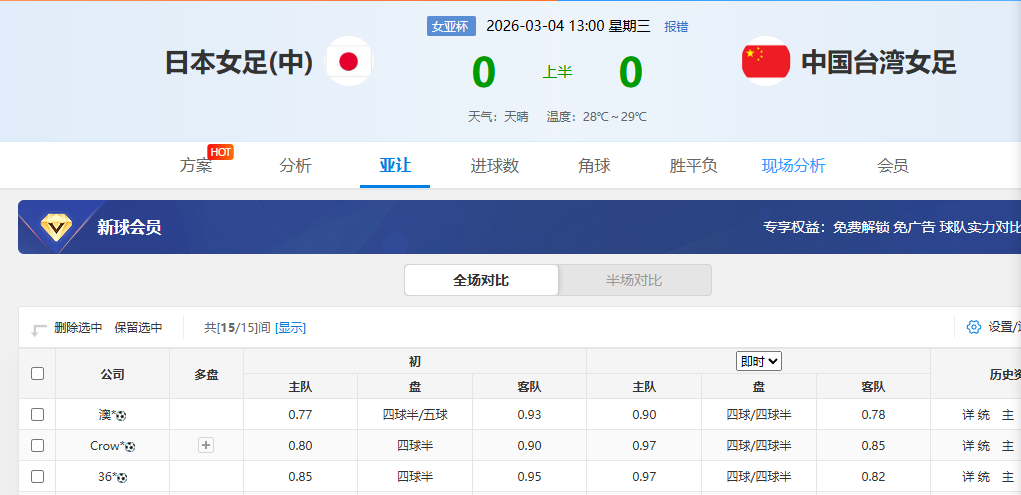This screenshot has height=495, width=1021.
Task: Open settings via the gear icon
Action: tap(973, 327)
